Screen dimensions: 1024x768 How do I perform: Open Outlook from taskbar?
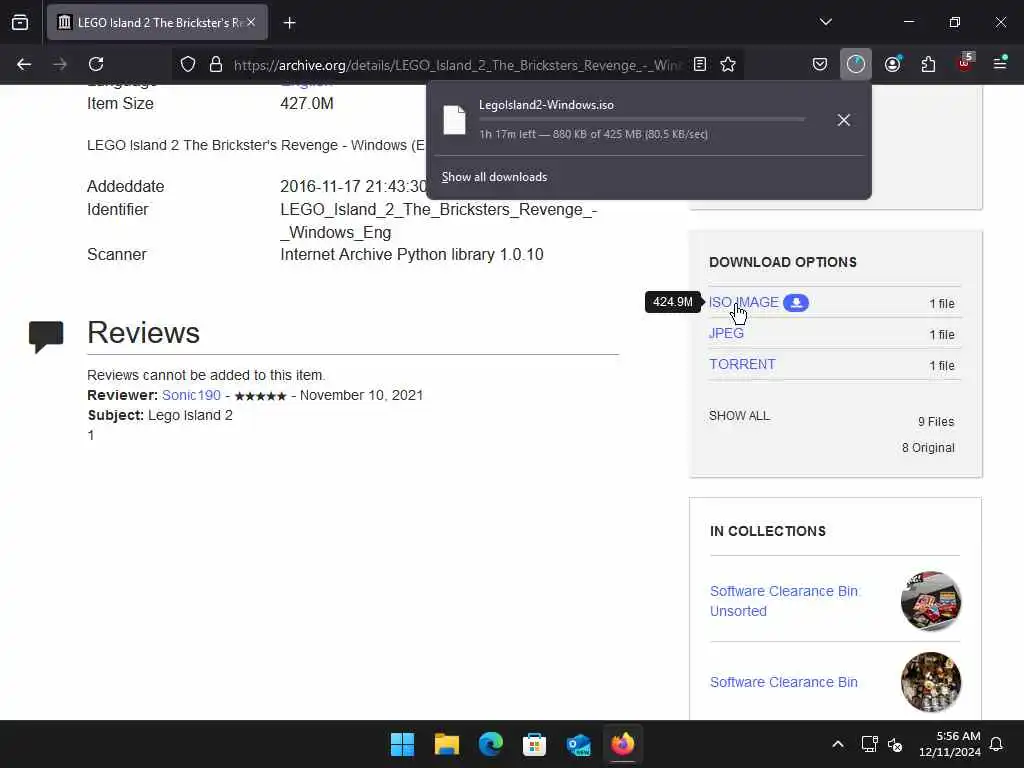[579, 744]
